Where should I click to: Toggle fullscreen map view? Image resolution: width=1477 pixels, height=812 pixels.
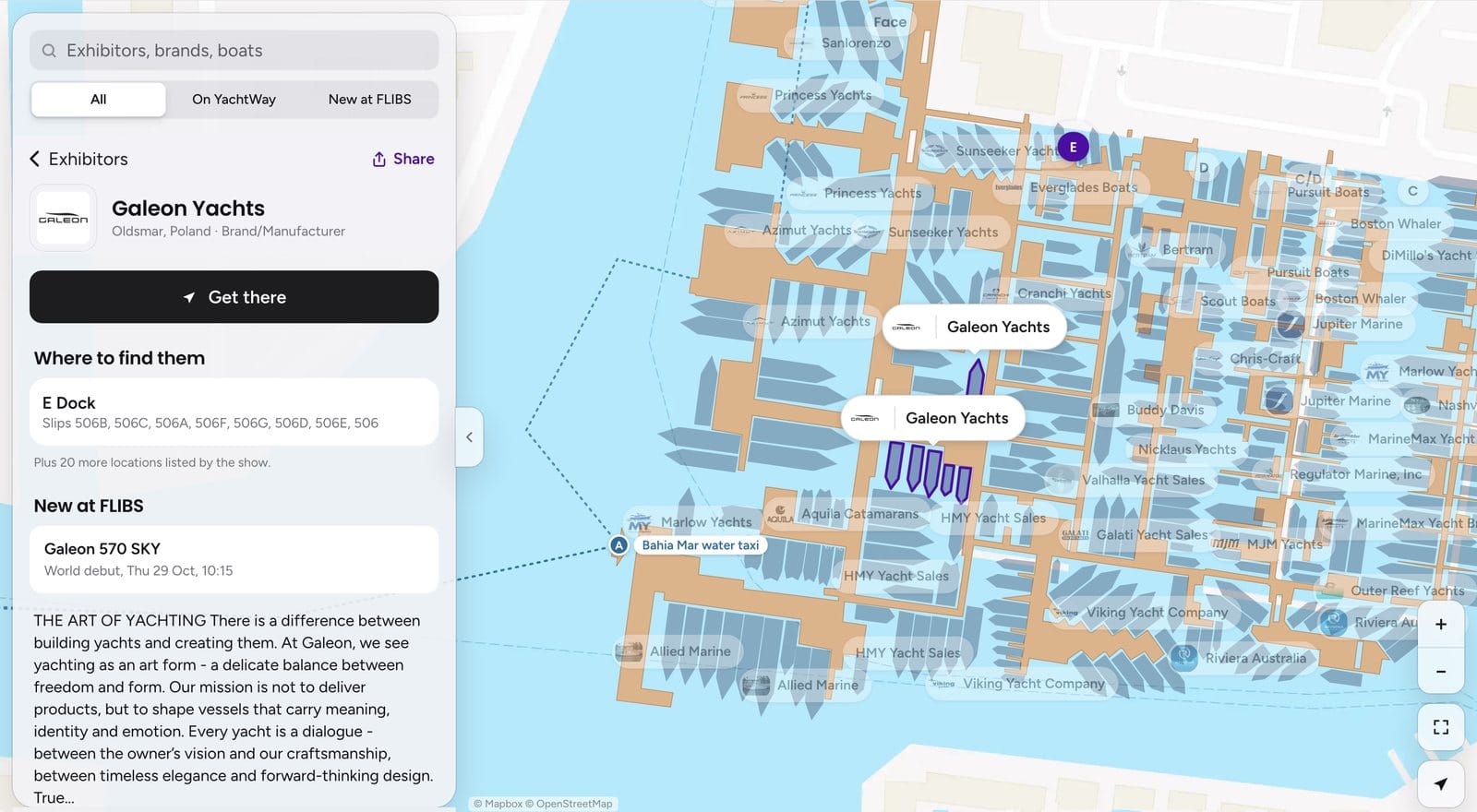pyautogui.click(x=1440, y=727)
